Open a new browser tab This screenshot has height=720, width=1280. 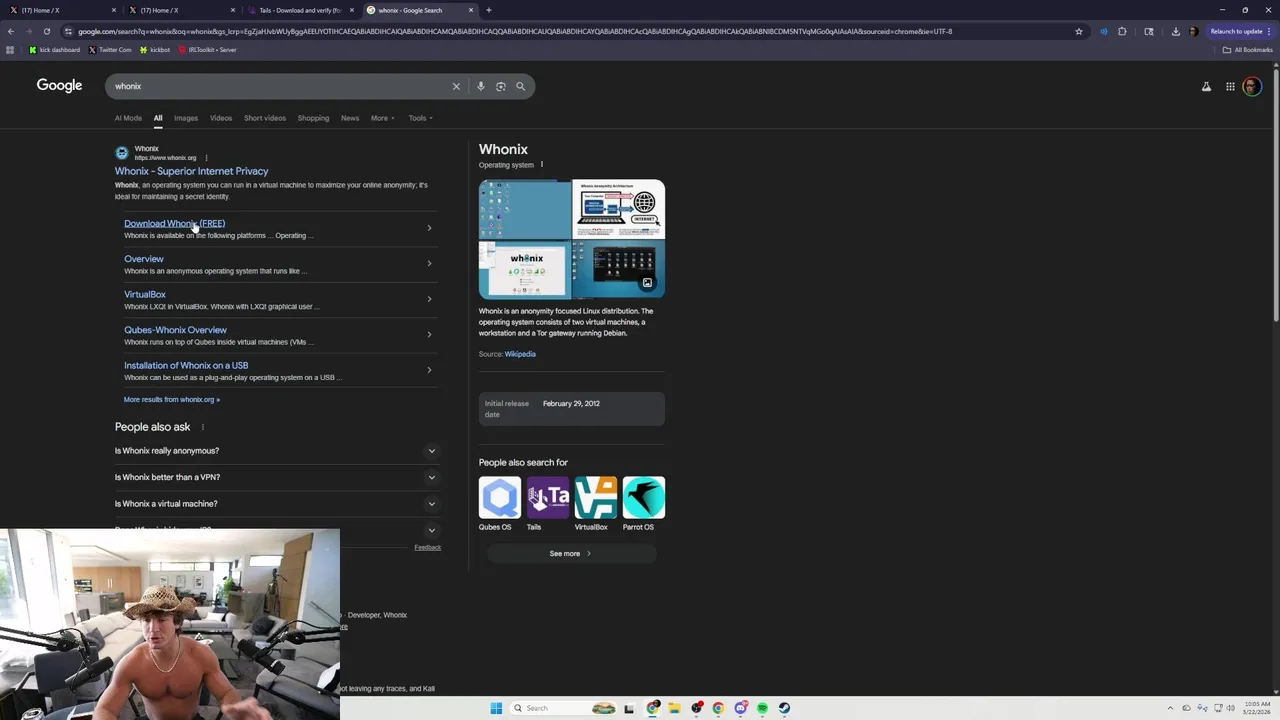pyautogui.click(x=488, y=10)
